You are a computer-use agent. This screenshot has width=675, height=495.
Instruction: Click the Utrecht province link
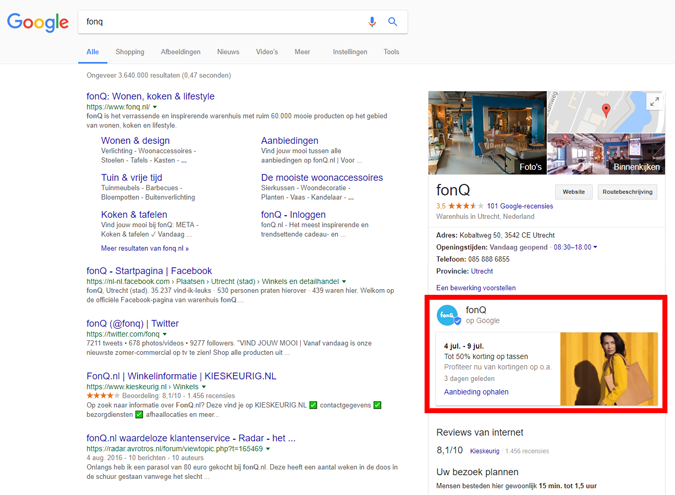(482, 272)
